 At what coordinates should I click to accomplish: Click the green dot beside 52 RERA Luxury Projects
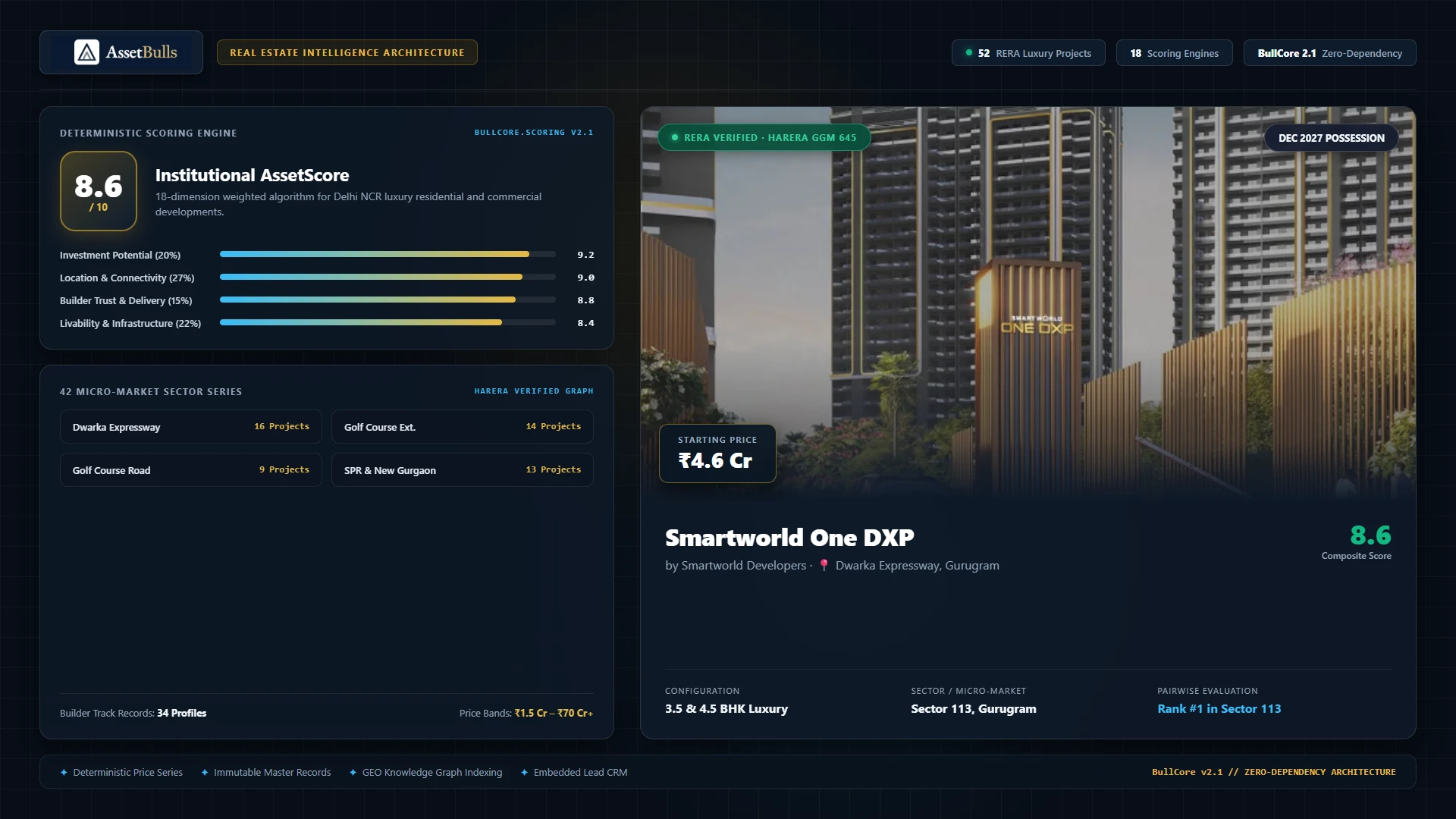tap(969, 53)
